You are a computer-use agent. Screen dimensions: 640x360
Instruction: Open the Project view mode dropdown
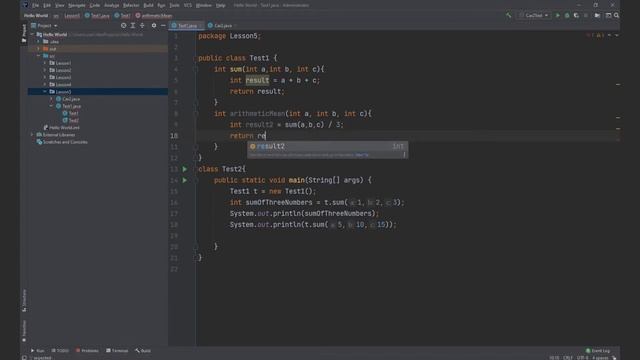44,25
